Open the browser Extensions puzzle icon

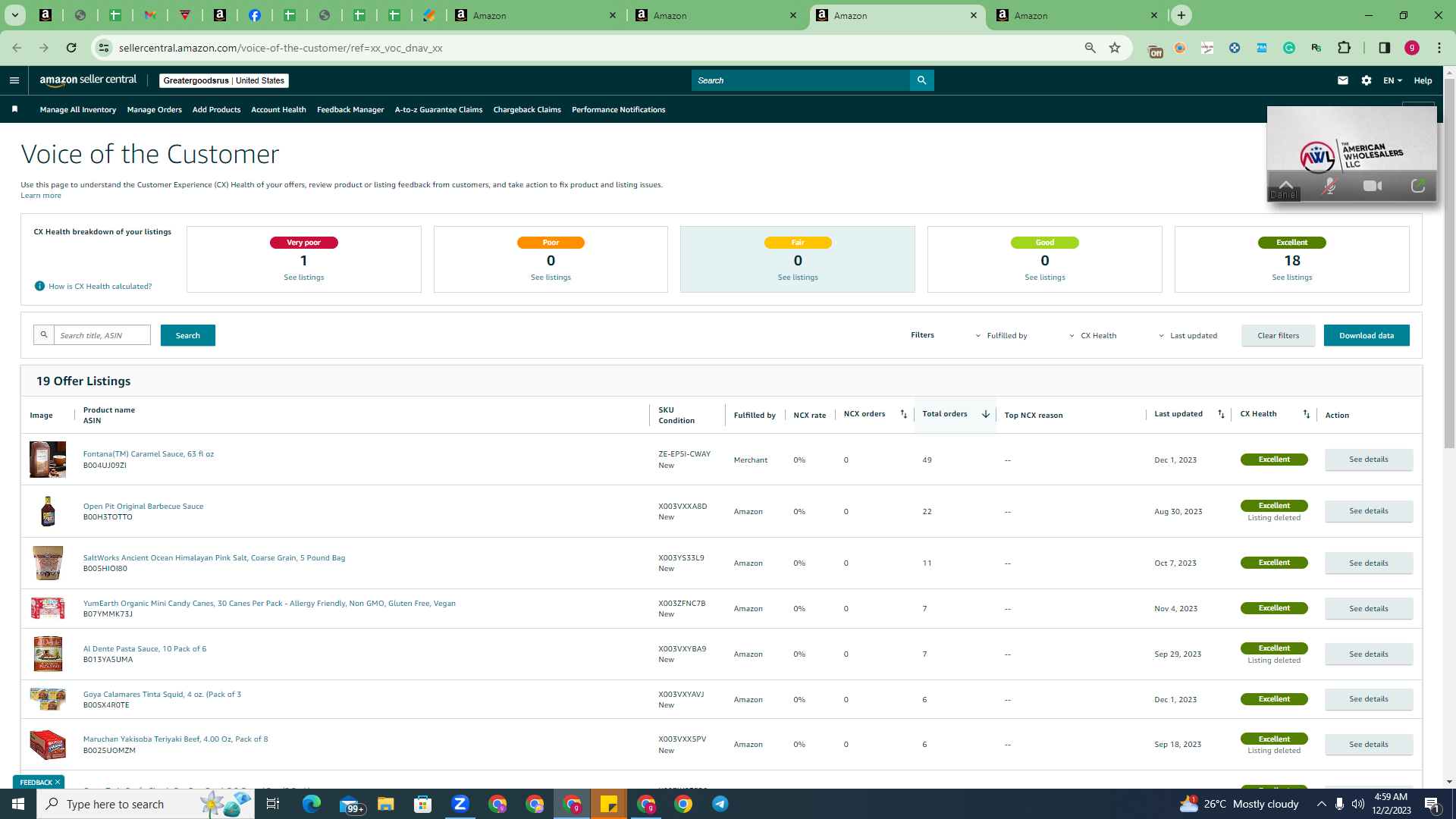pos(1345,48)
